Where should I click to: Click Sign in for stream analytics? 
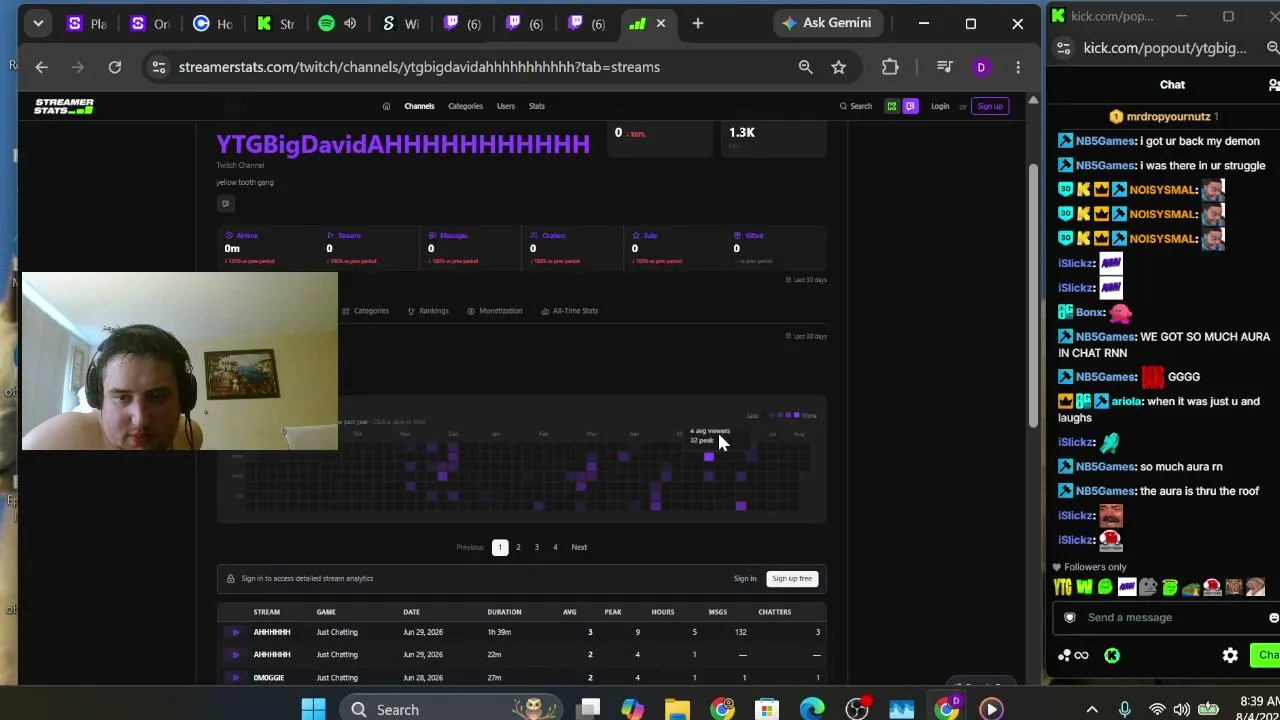point(745,578)
